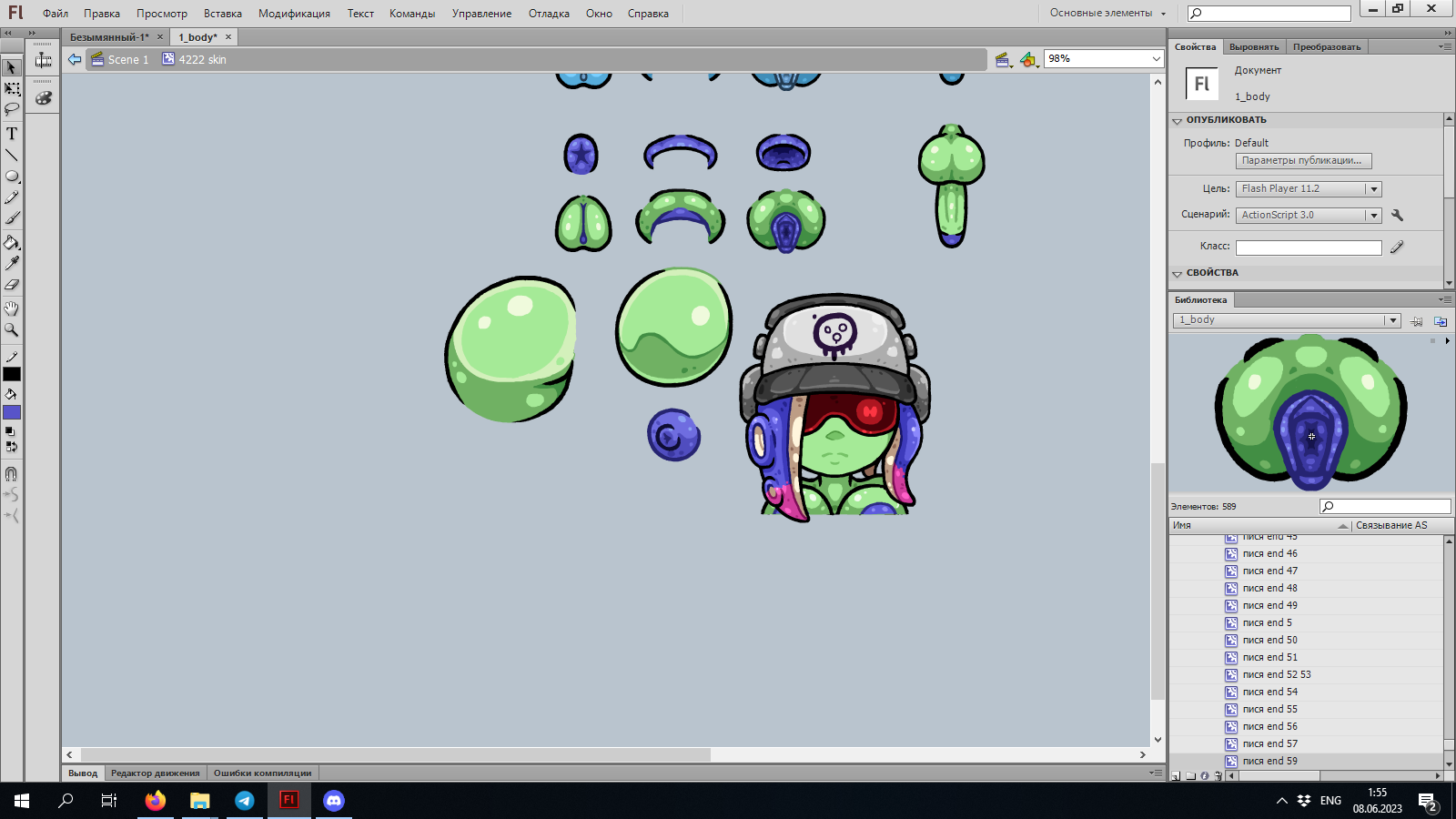The width and height of the screenshot is (1456, 819).
Task: Click the Black and White colors icon
Action: tap(11, 431)
